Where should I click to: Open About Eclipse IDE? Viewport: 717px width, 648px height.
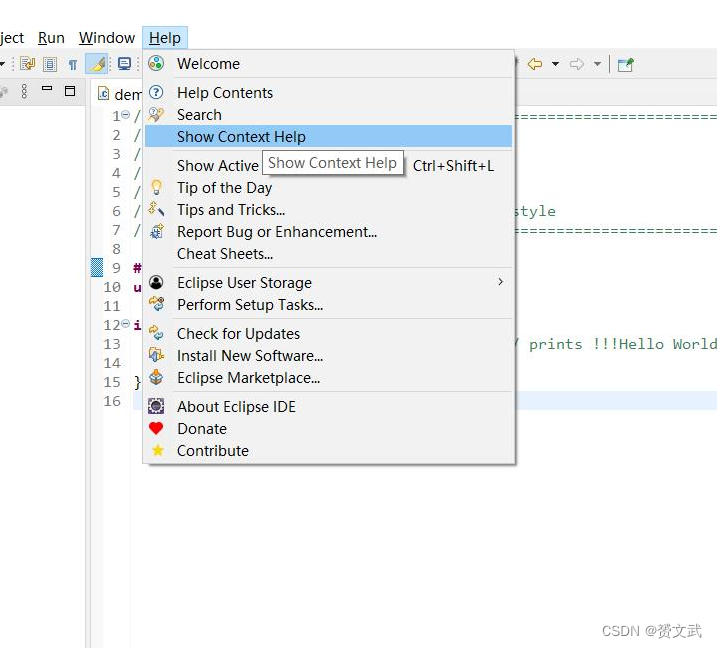tap(328, 407)
